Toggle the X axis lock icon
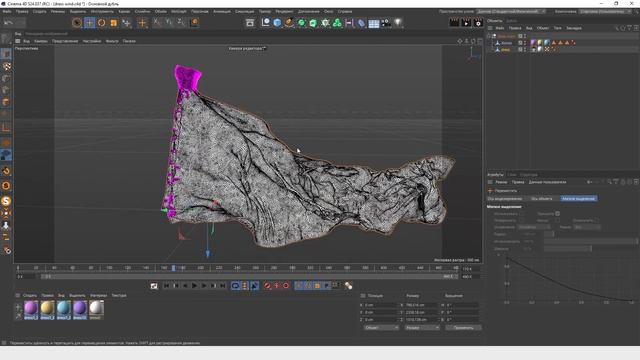The image size is (640, 360). coord(157,23)
